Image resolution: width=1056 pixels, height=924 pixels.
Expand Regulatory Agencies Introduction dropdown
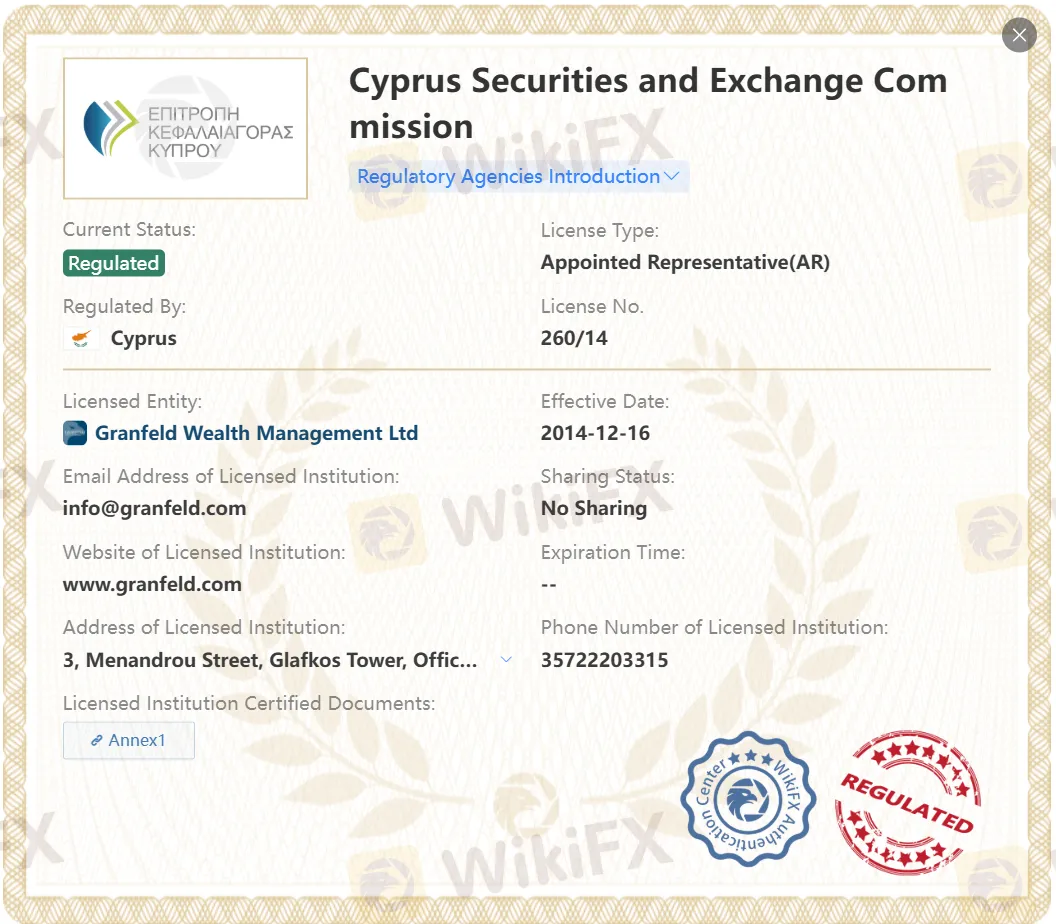click(508, 177)
